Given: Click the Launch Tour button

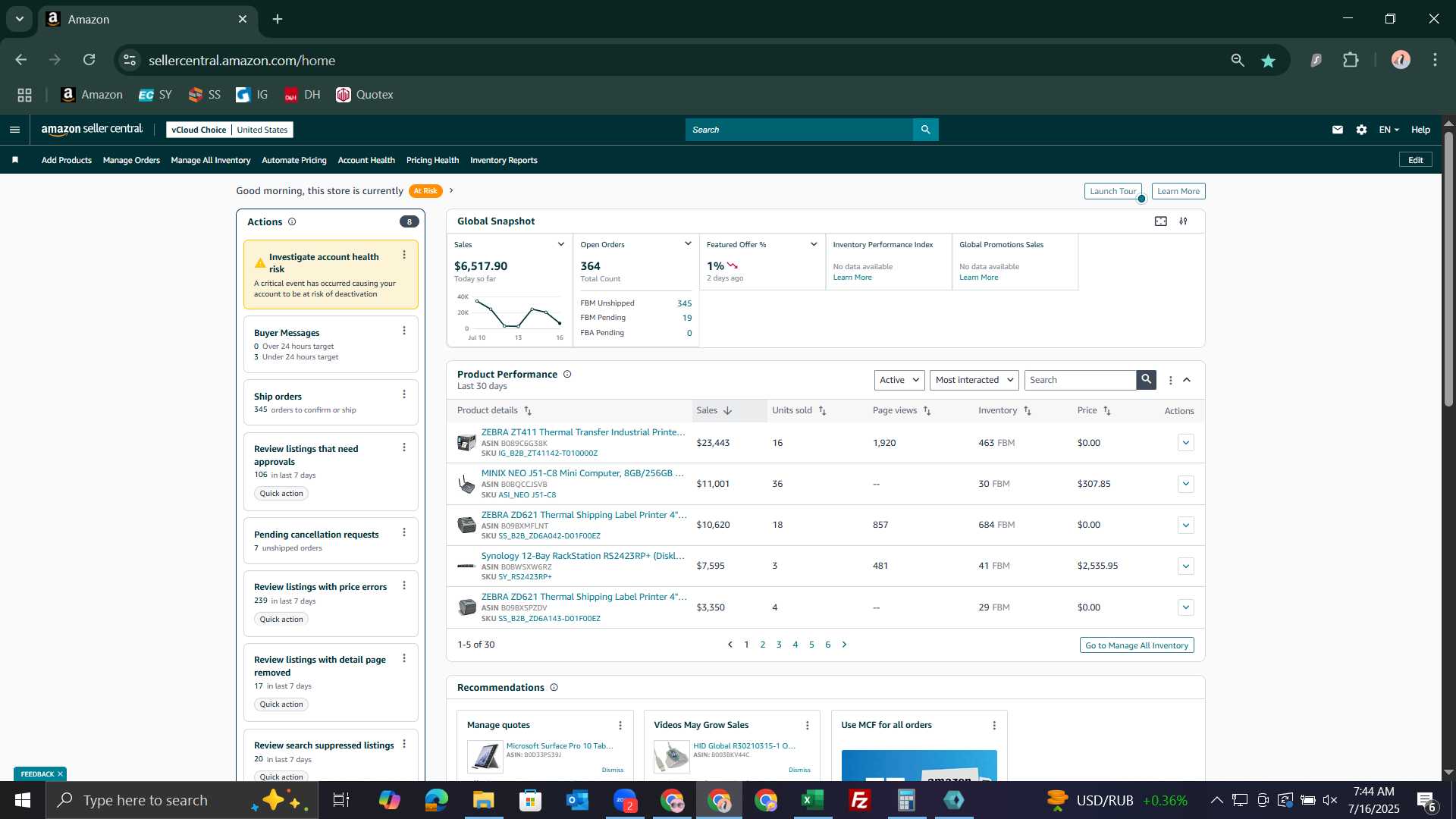Looking at the screenshot, I should (1112, 191).
